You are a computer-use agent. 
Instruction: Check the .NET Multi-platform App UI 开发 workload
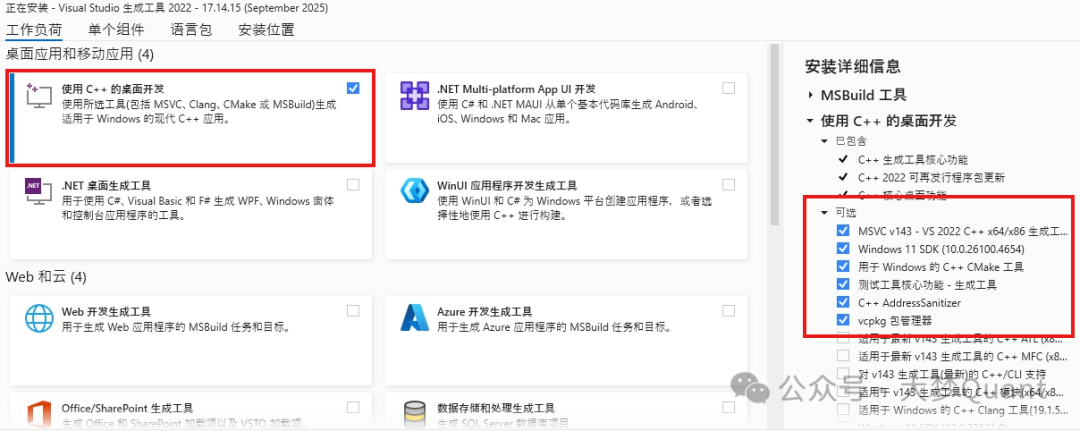729,88
